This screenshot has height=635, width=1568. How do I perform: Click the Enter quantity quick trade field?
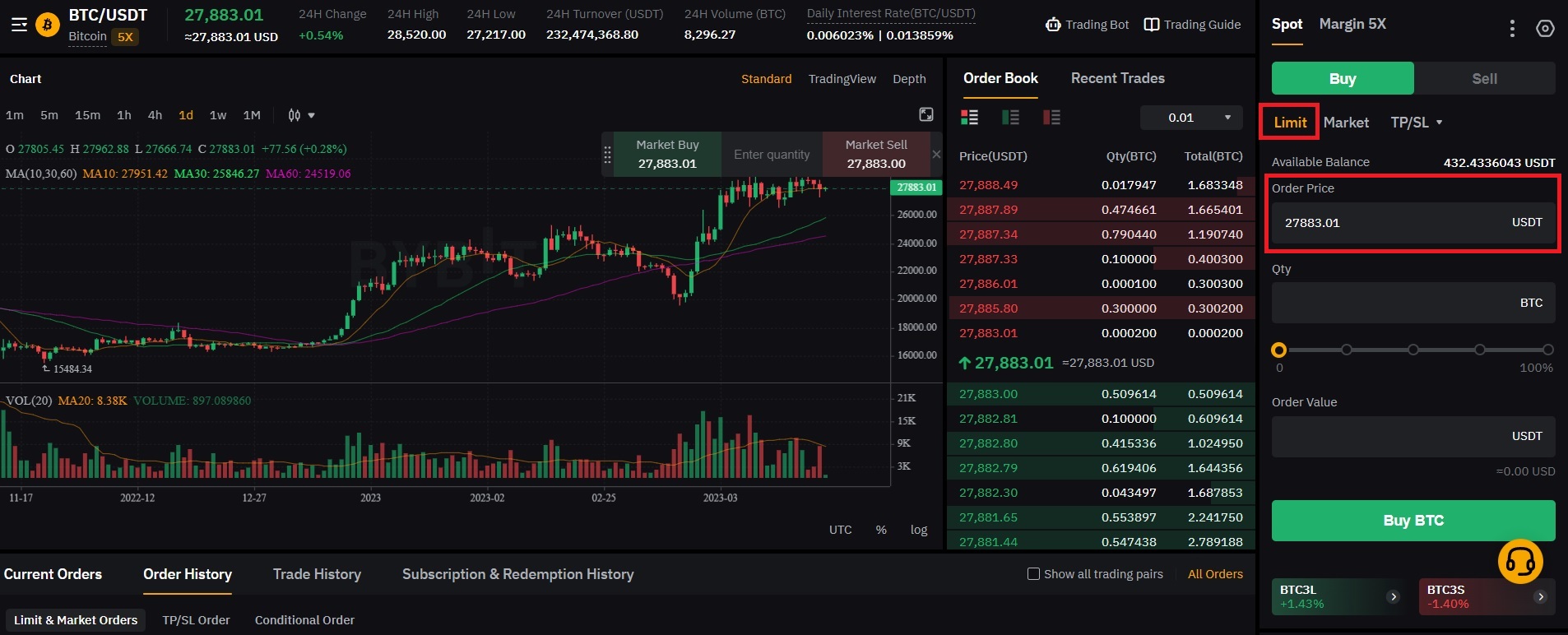[772, 154]
